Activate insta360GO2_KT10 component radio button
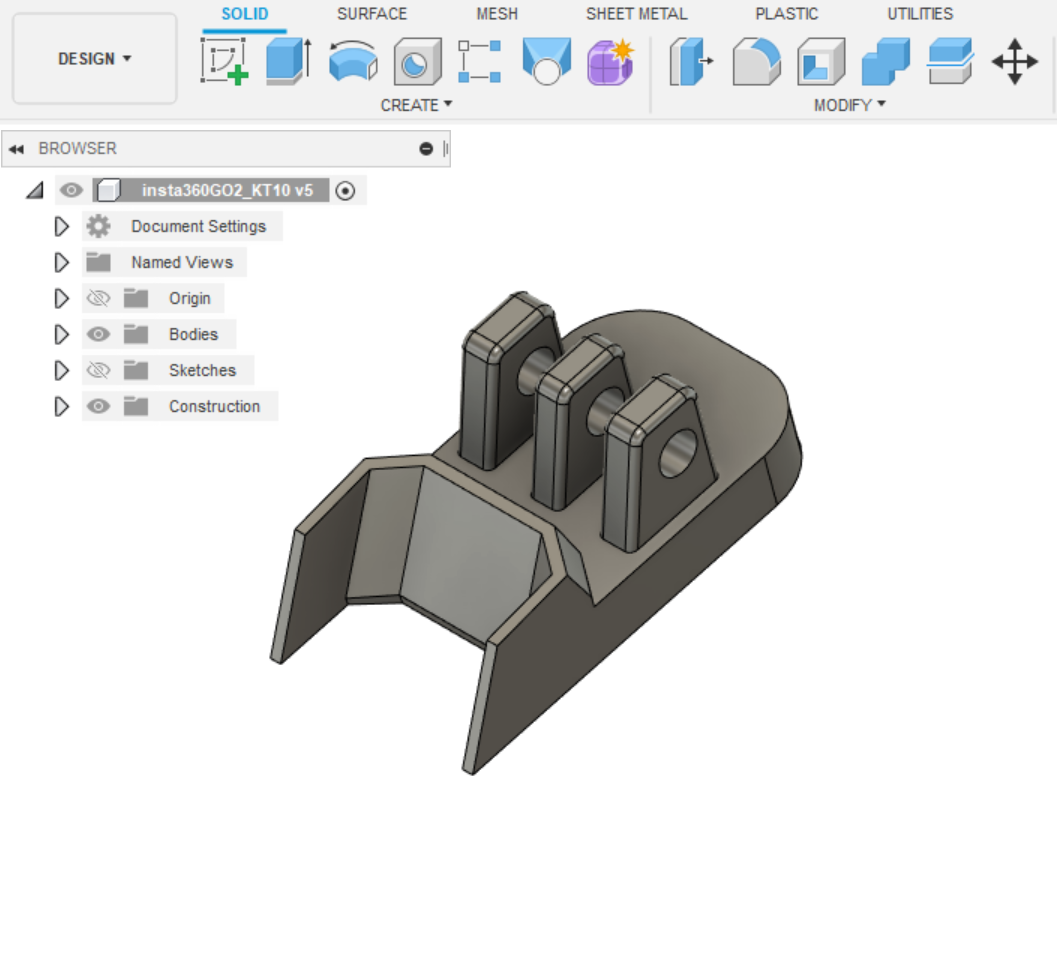The width and height of the screenshot is (1057, 958). click(346, 190)
